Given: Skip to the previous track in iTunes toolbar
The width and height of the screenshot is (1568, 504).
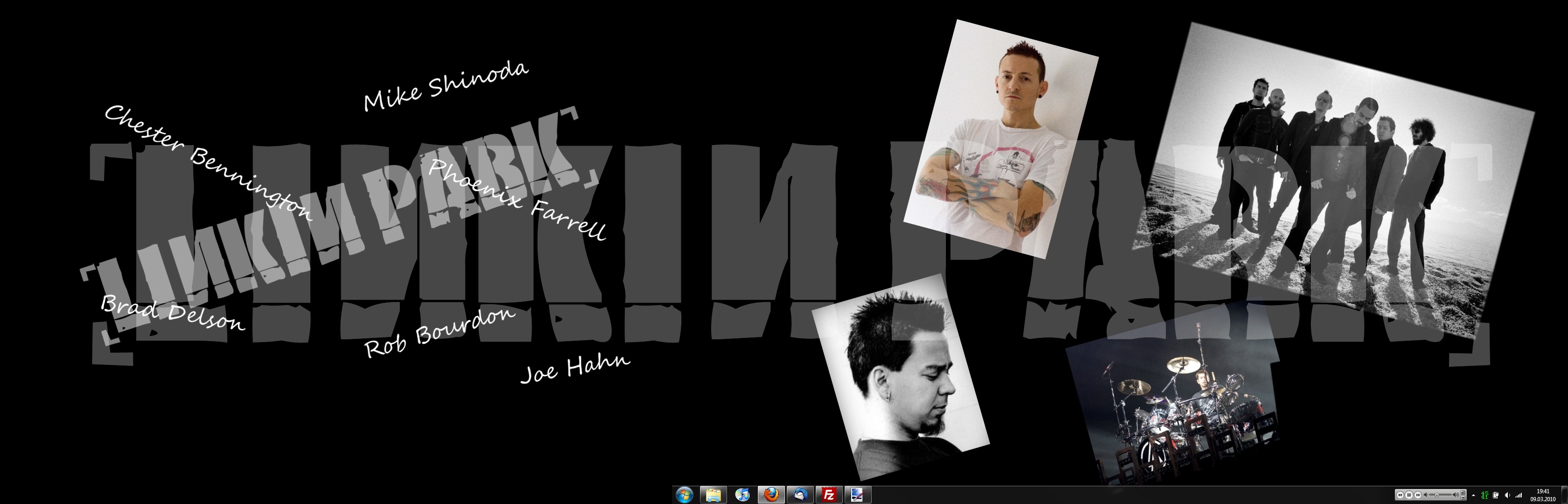Looking at the screenshot, I should [1400, 496].
